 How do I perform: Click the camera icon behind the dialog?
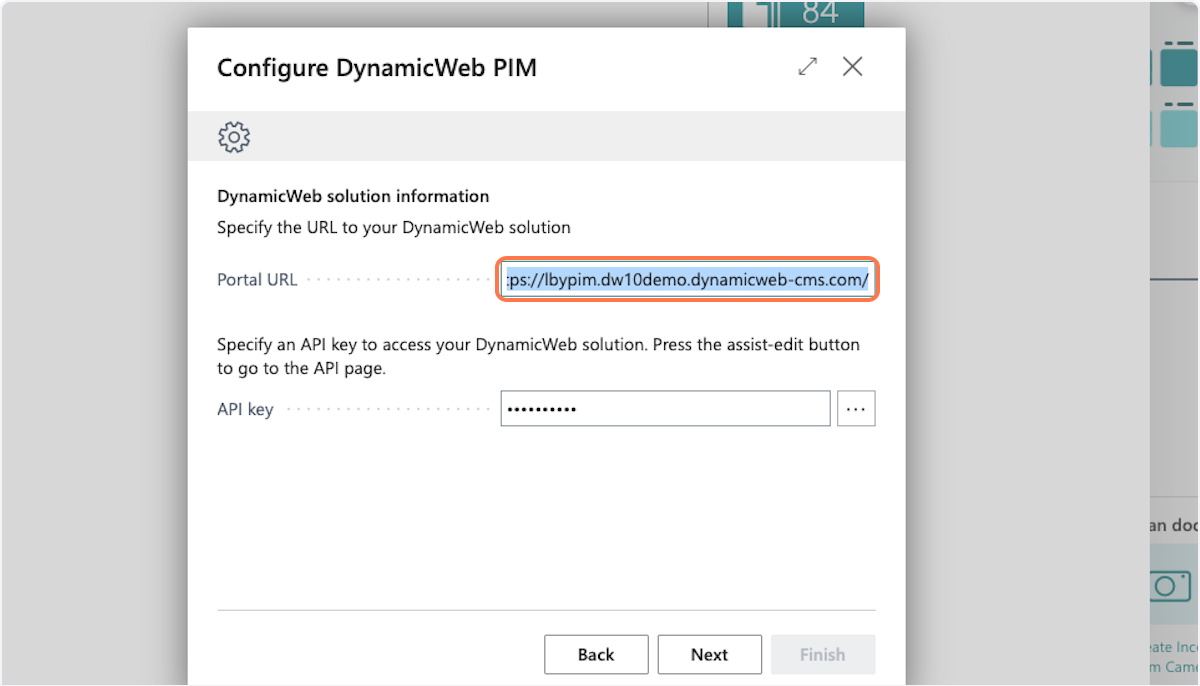coord(1169,586)
